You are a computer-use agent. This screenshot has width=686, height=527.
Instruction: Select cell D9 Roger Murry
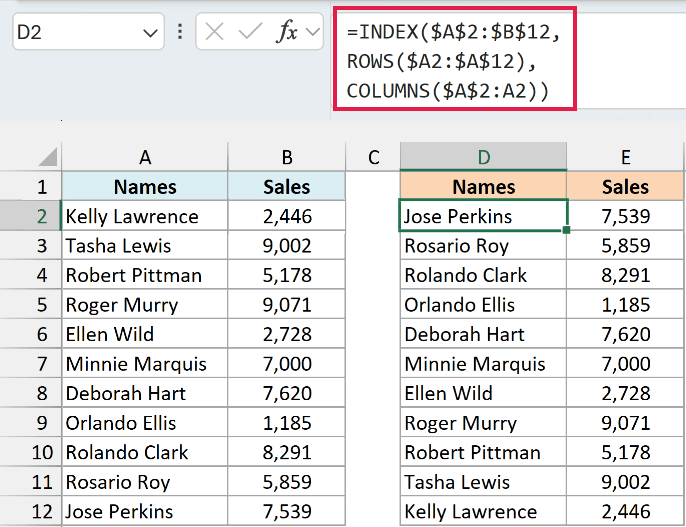483,422
